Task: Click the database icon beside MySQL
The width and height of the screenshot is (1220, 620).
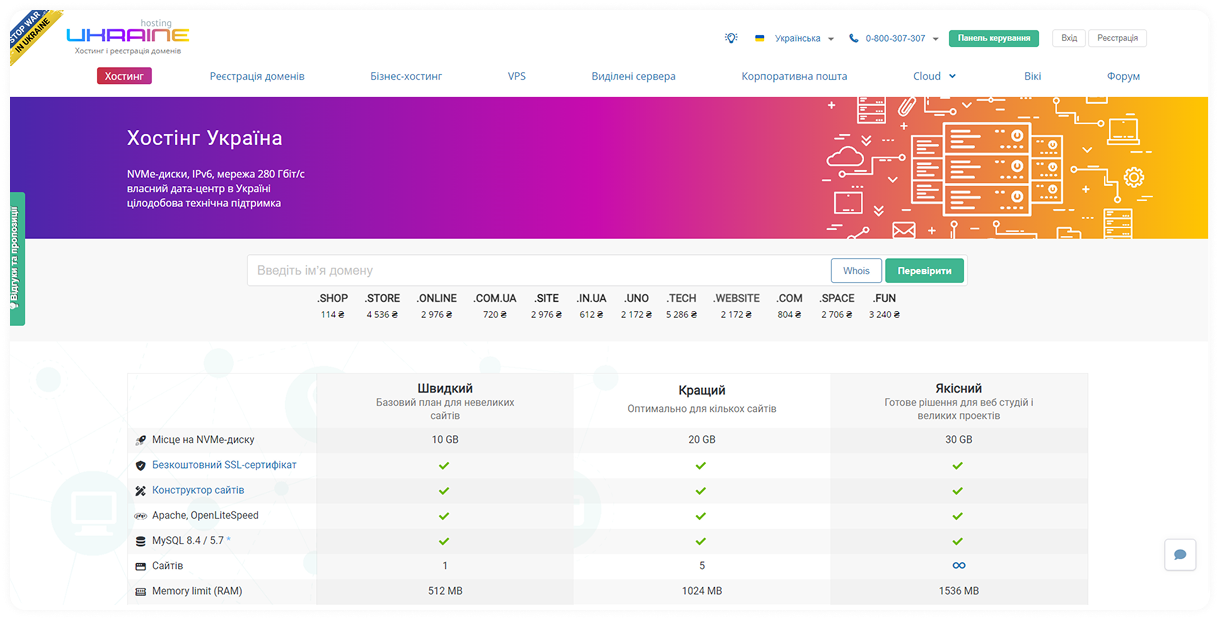Action: [x=141, y=541]
